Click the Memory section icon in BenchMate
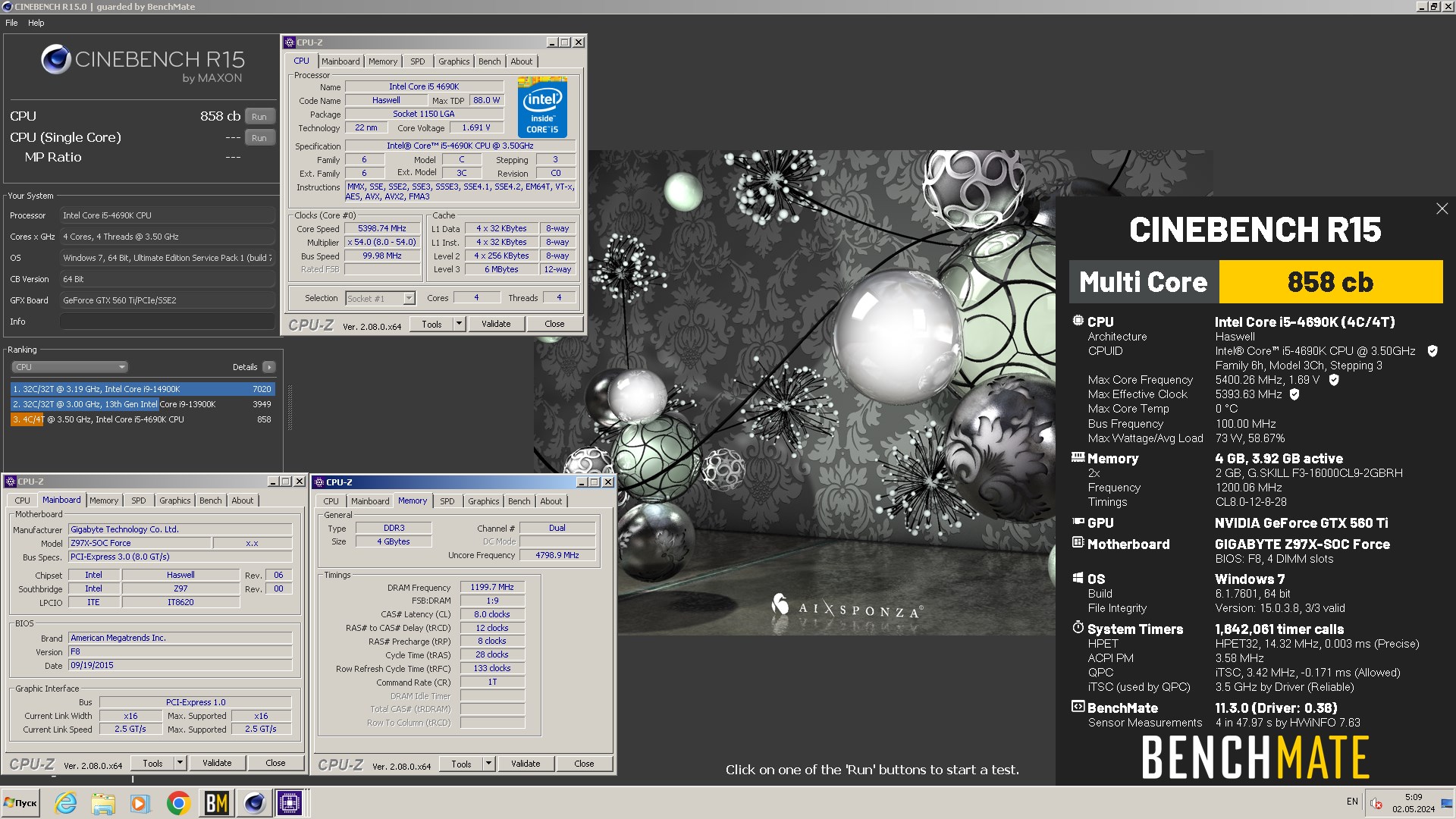1456x819 pixels. 1078,457
